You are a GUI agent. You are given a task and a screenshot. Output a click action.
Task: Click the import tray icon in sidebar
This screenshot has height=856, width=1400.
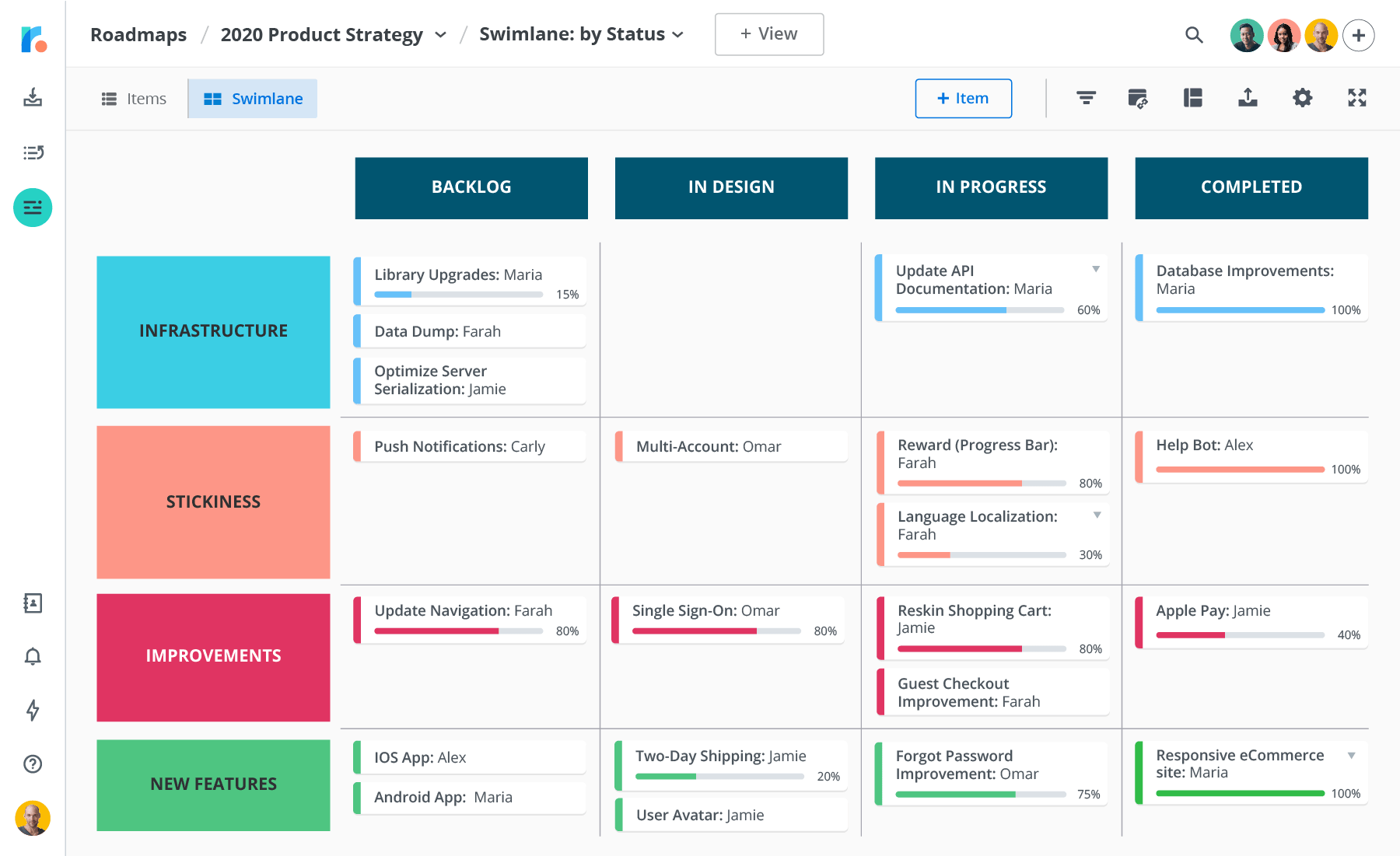(x=33, y=97)
